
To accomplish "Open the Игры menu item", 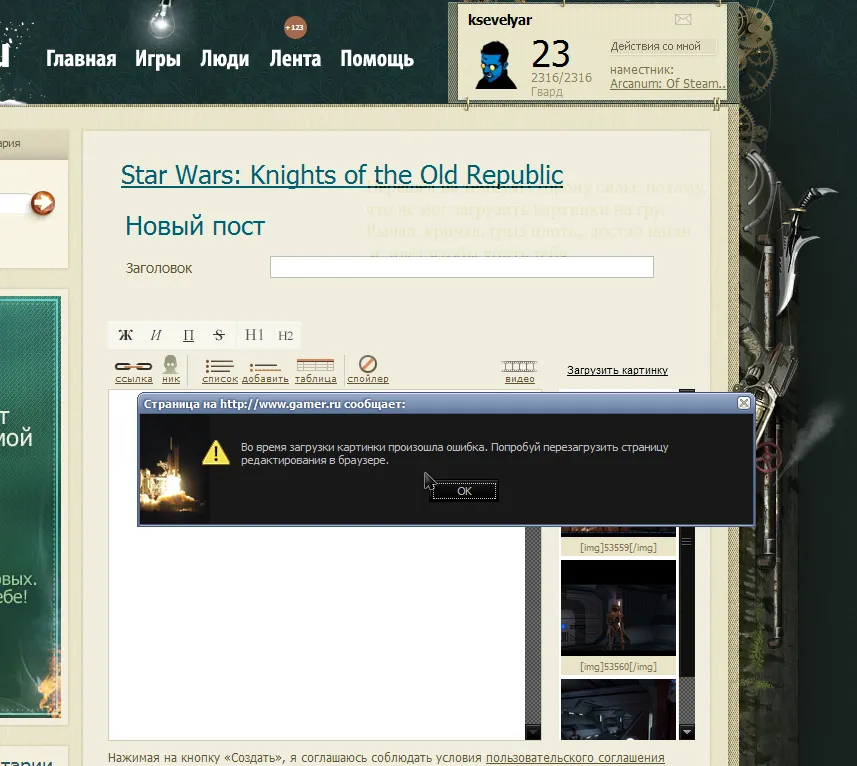I will click(x=158, y=58).
